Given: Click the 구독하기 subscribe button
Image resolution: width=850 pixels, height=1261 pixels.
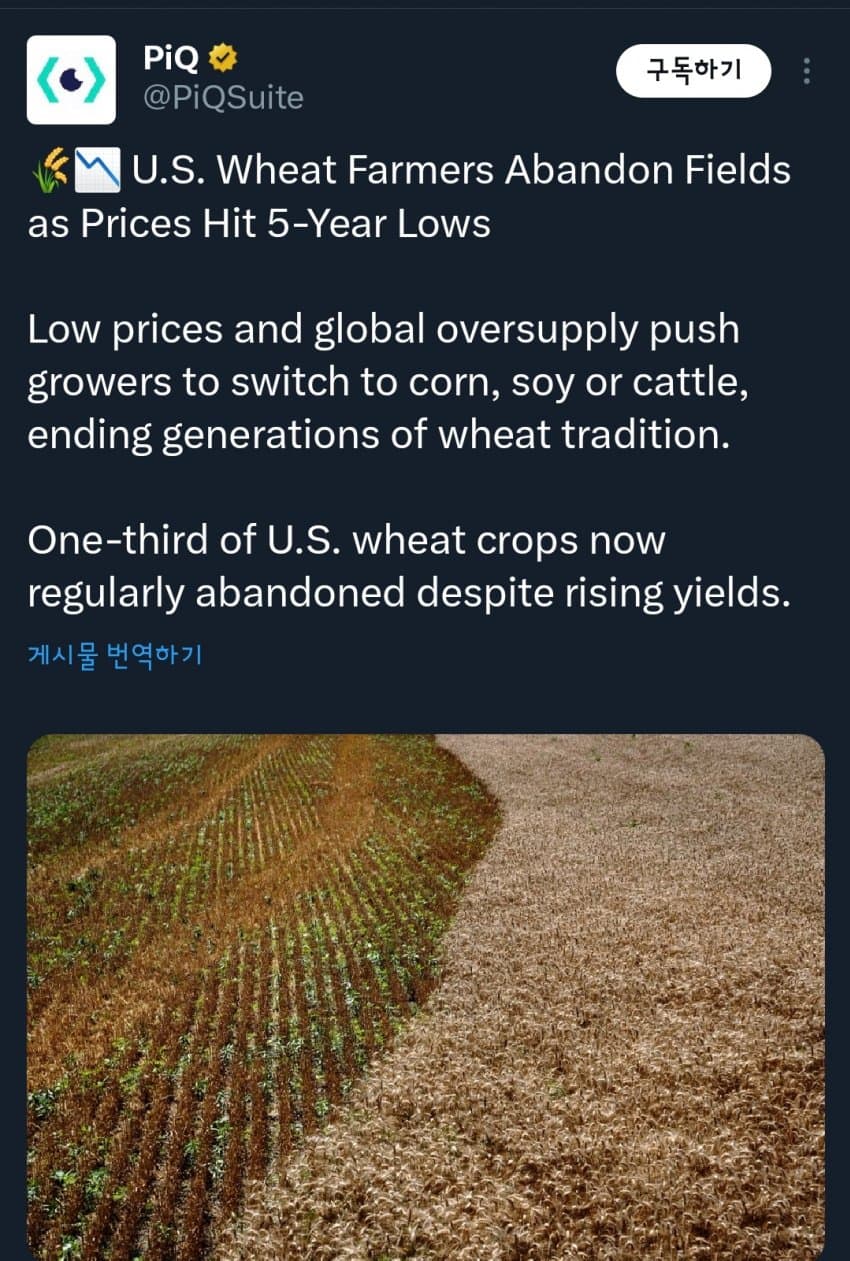Looking at the screenshot, I should pyautogui.click(x=694, y=71).
